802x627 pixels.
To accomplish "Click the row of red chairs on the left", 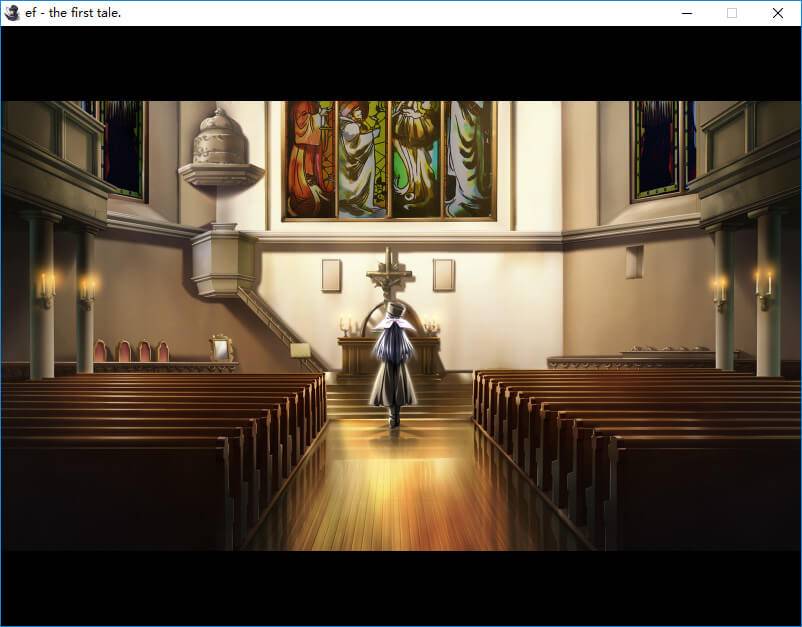I will pyautogui.click(x=131, y=351).
